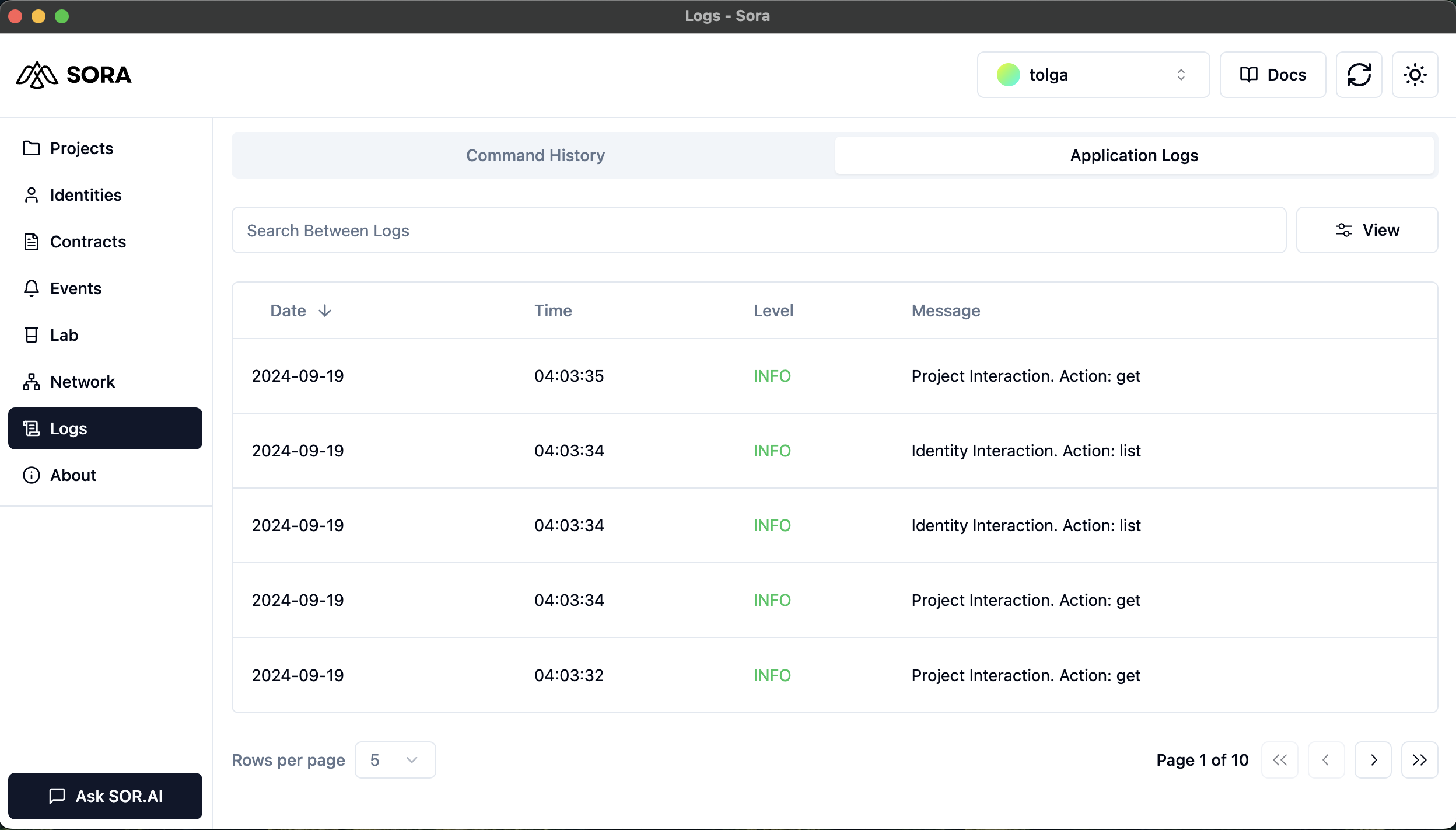Screen dimensions: 1456x830
Task: Go to previous page
Action: 1326,760
